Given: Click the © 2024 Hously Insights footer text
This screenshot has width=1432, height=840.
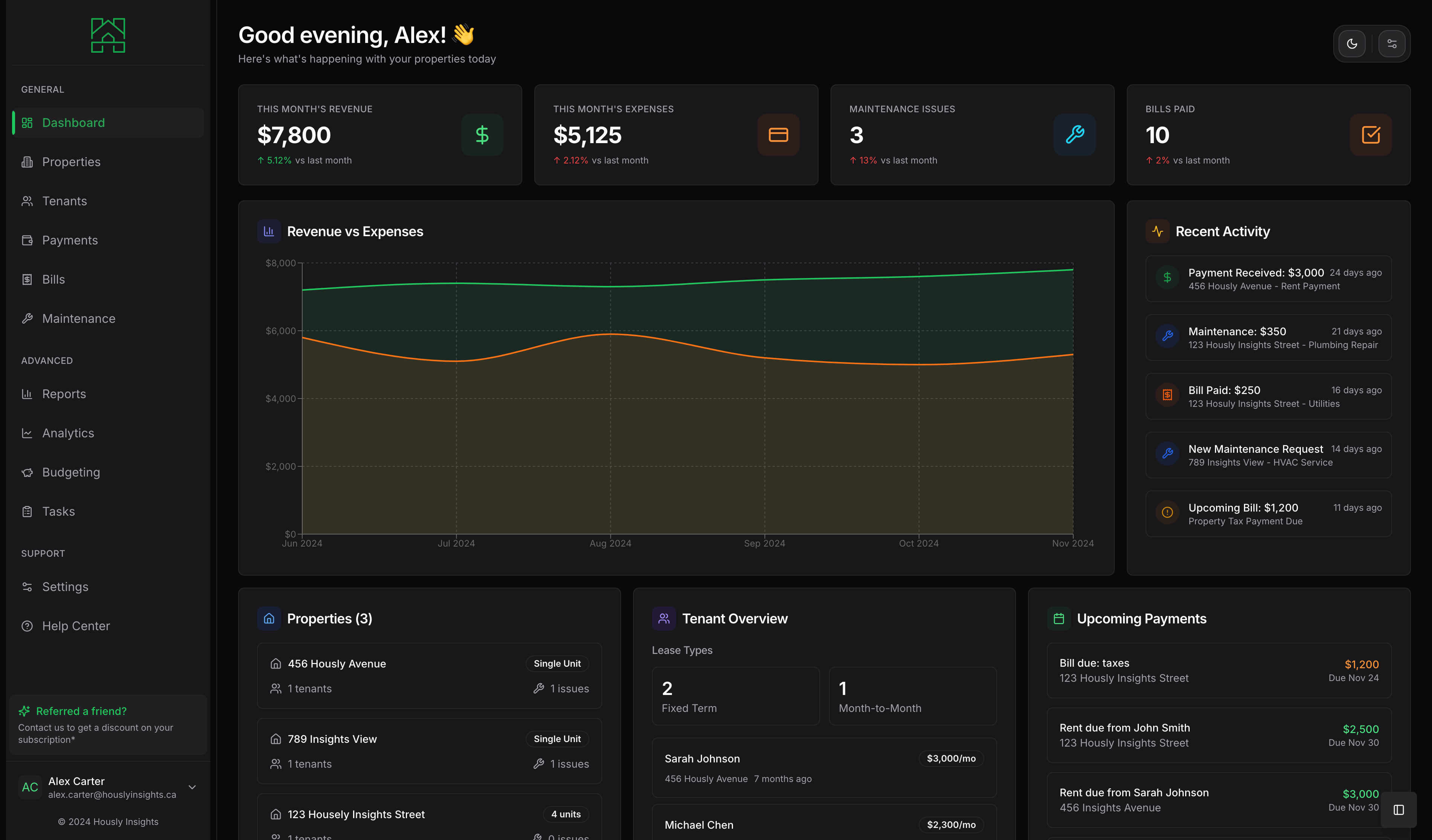Looking at the screenshot, I should tap(108, 822).
